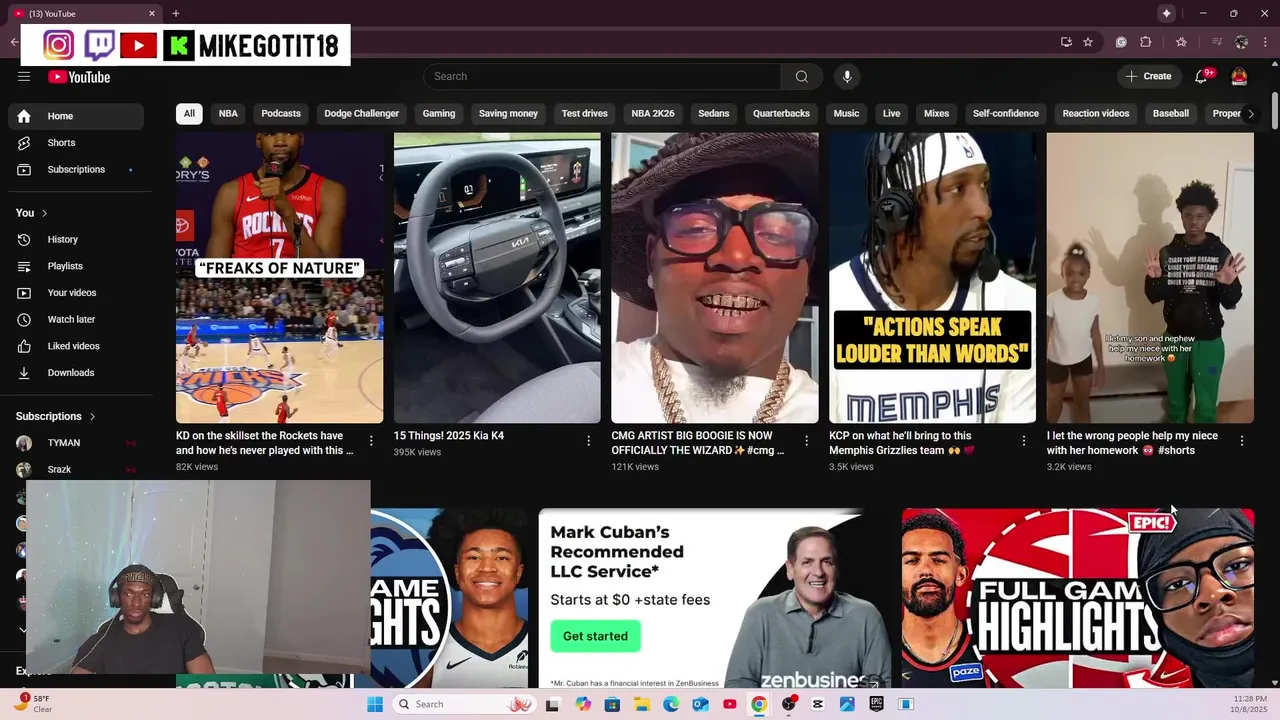Open the notifications bell

tap(1201, 76)
